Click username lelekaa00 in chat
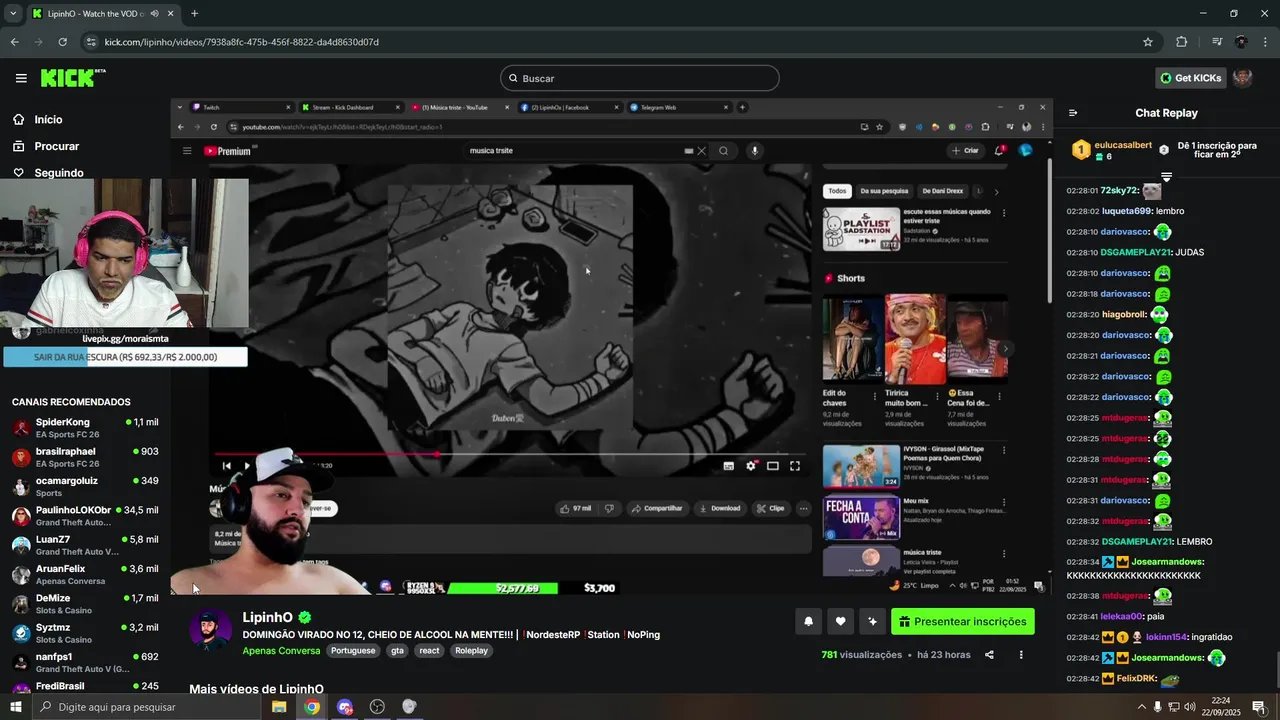This screenshot has height=720, width=1280. point(1121,616)
